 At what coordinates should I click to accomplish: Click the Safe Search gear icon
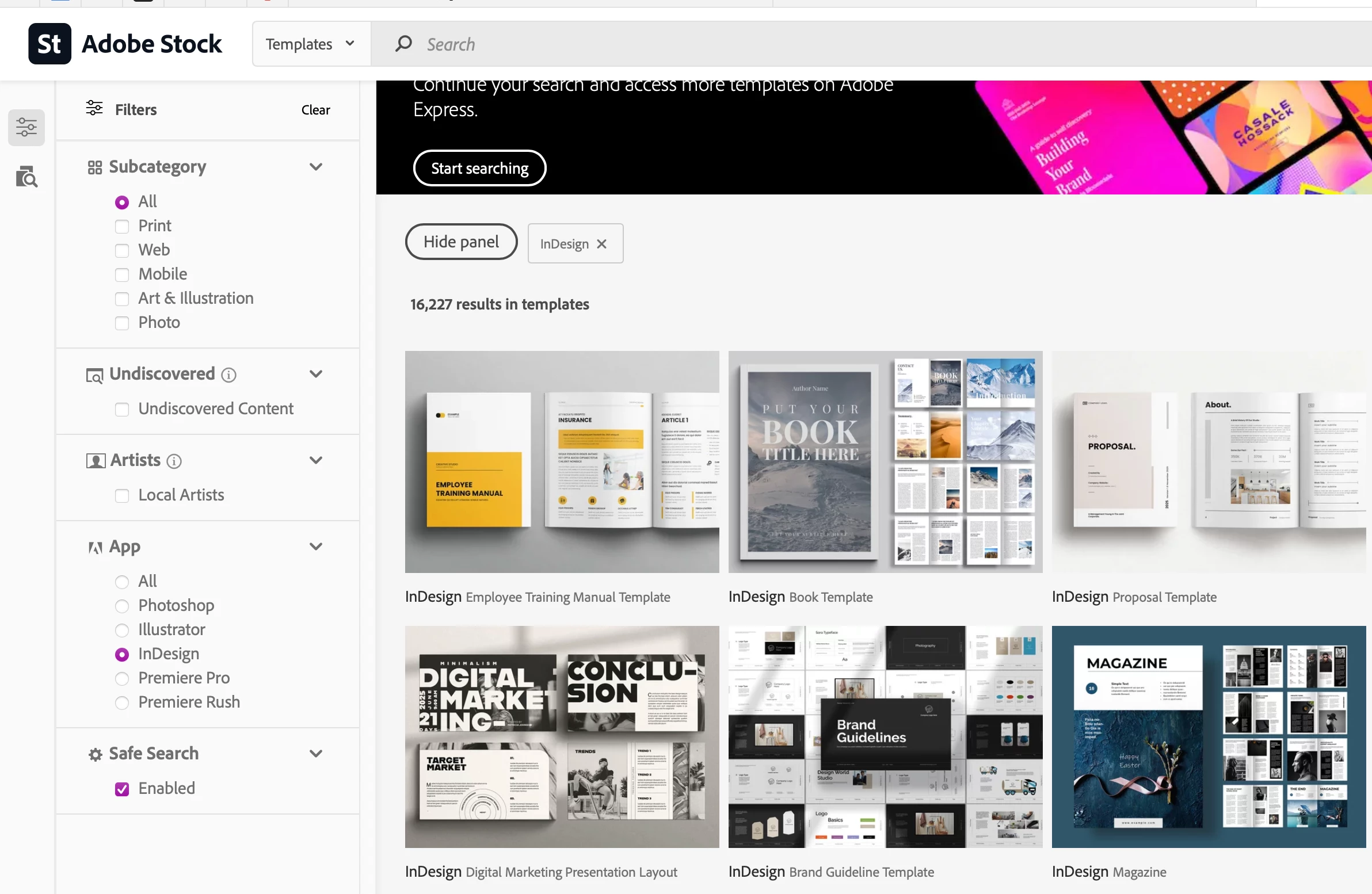tap(95, 755)
